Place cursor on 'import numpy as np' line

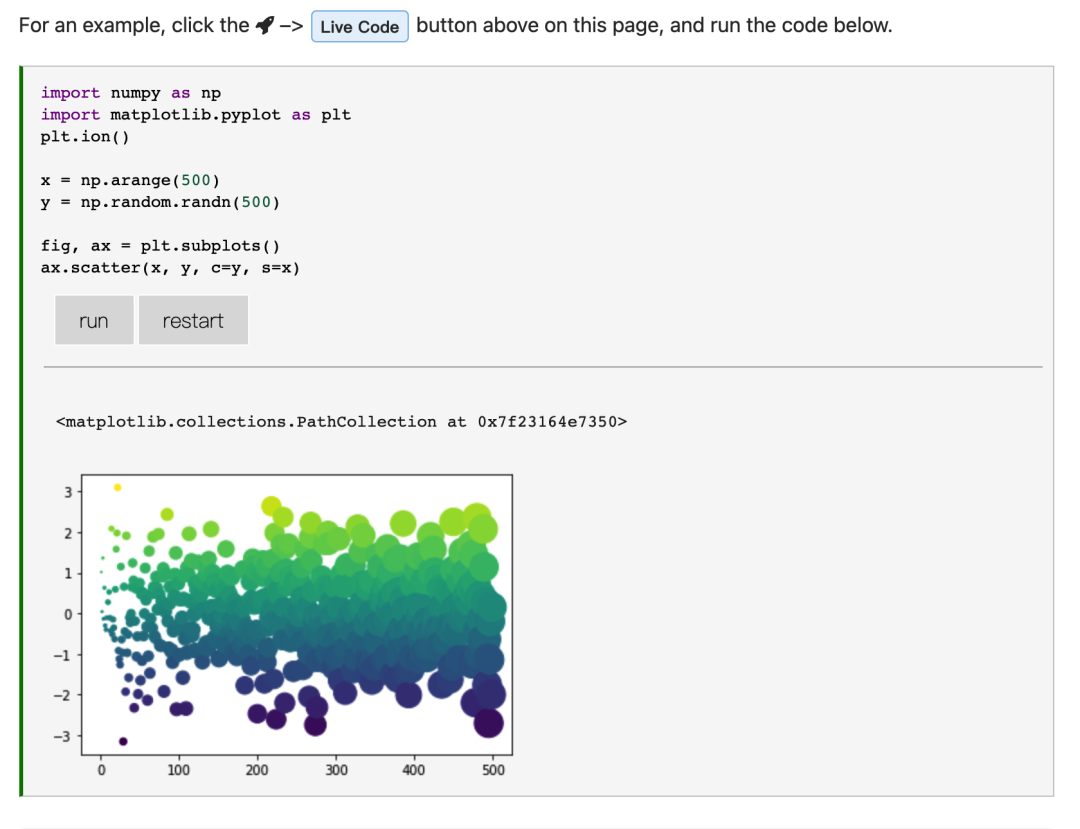click(130, 93)
